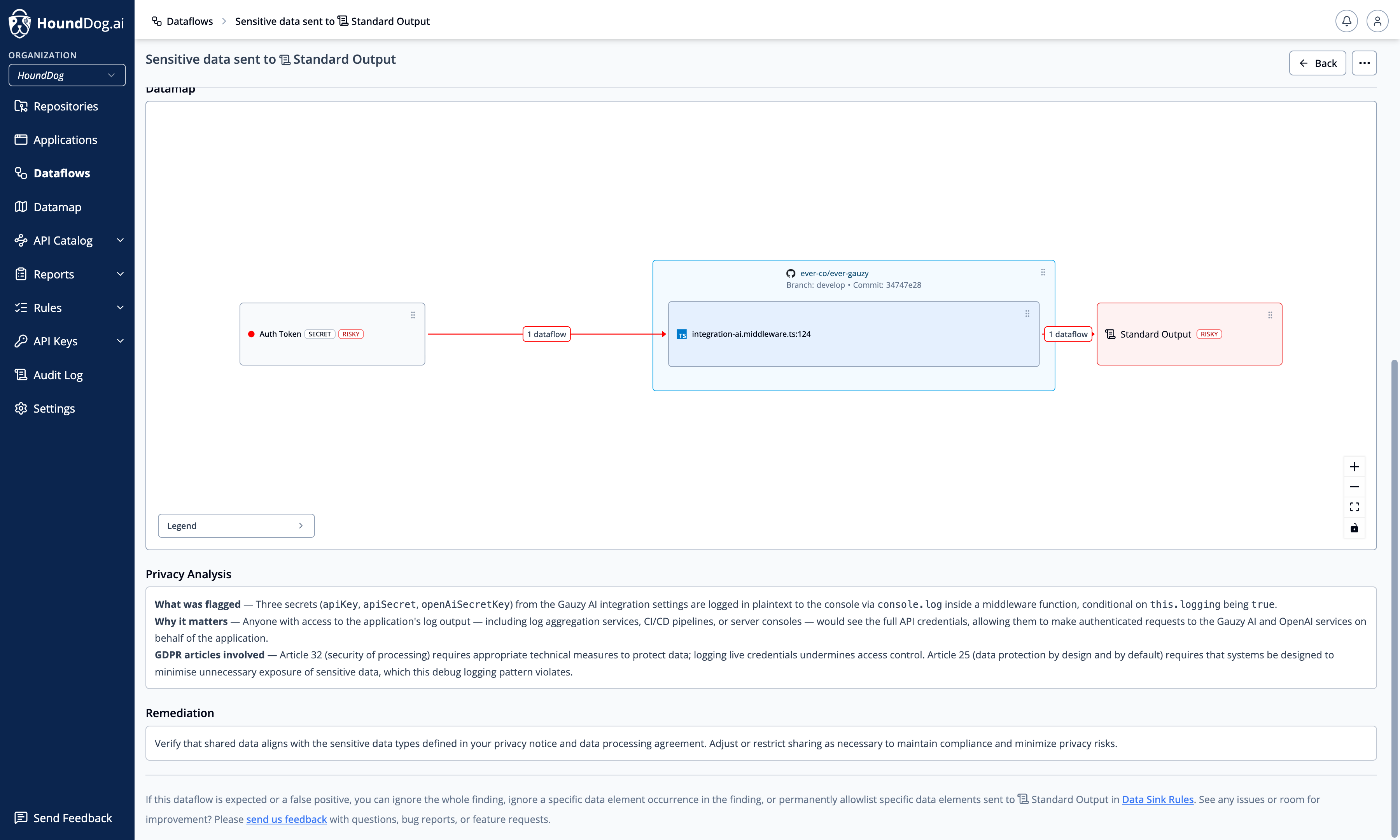Click the Datamap map icon

[x=21, y=206]
